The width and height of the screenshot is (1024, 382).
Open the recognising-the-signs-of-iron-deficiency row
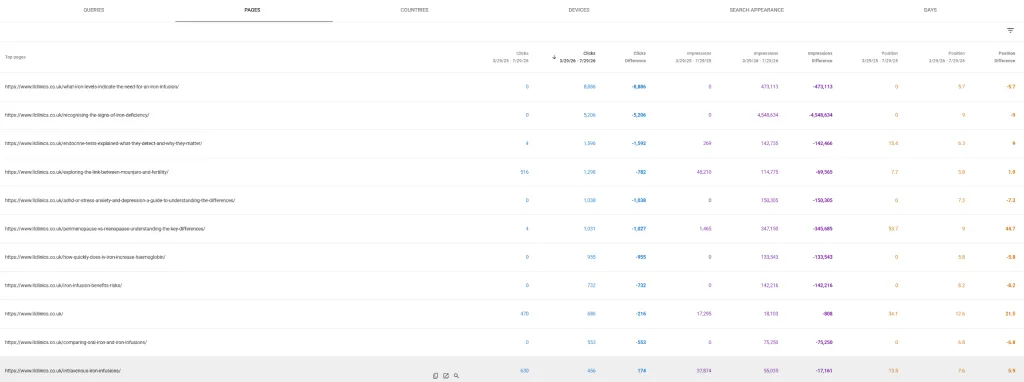coord(512,115)
